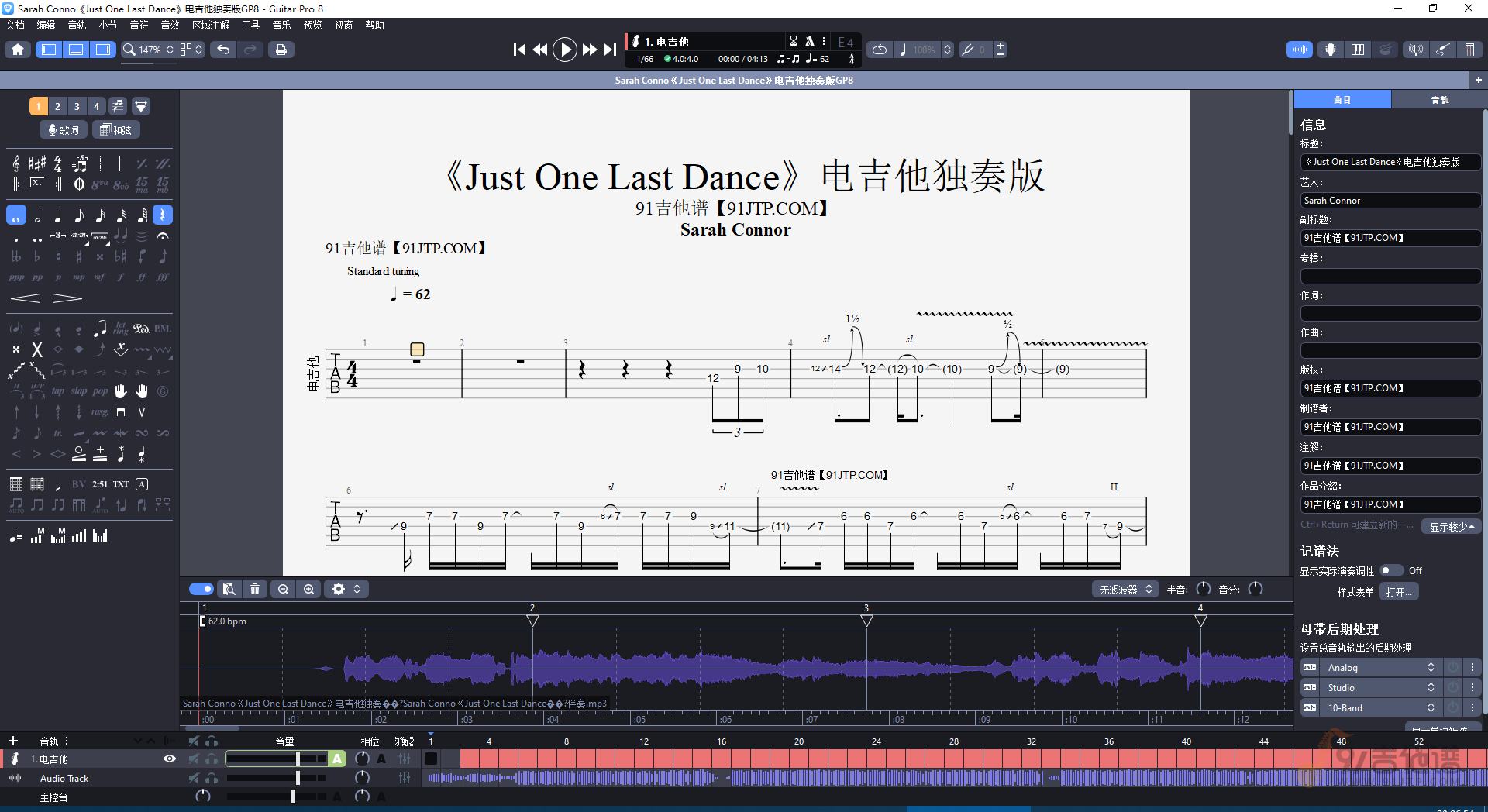Toggle the left panel display button
This screenshot has width=1488, height=812.
[x=49, y=50]
